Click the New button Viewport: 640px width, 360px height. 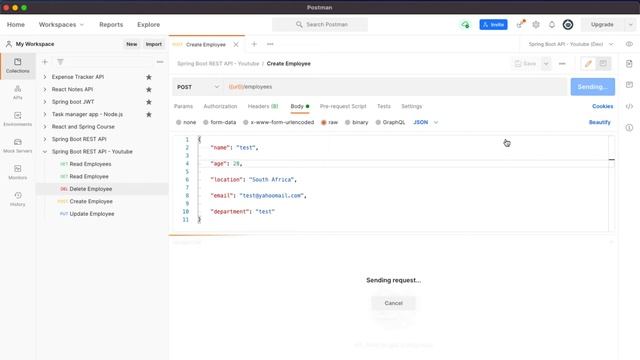[132, 44]
